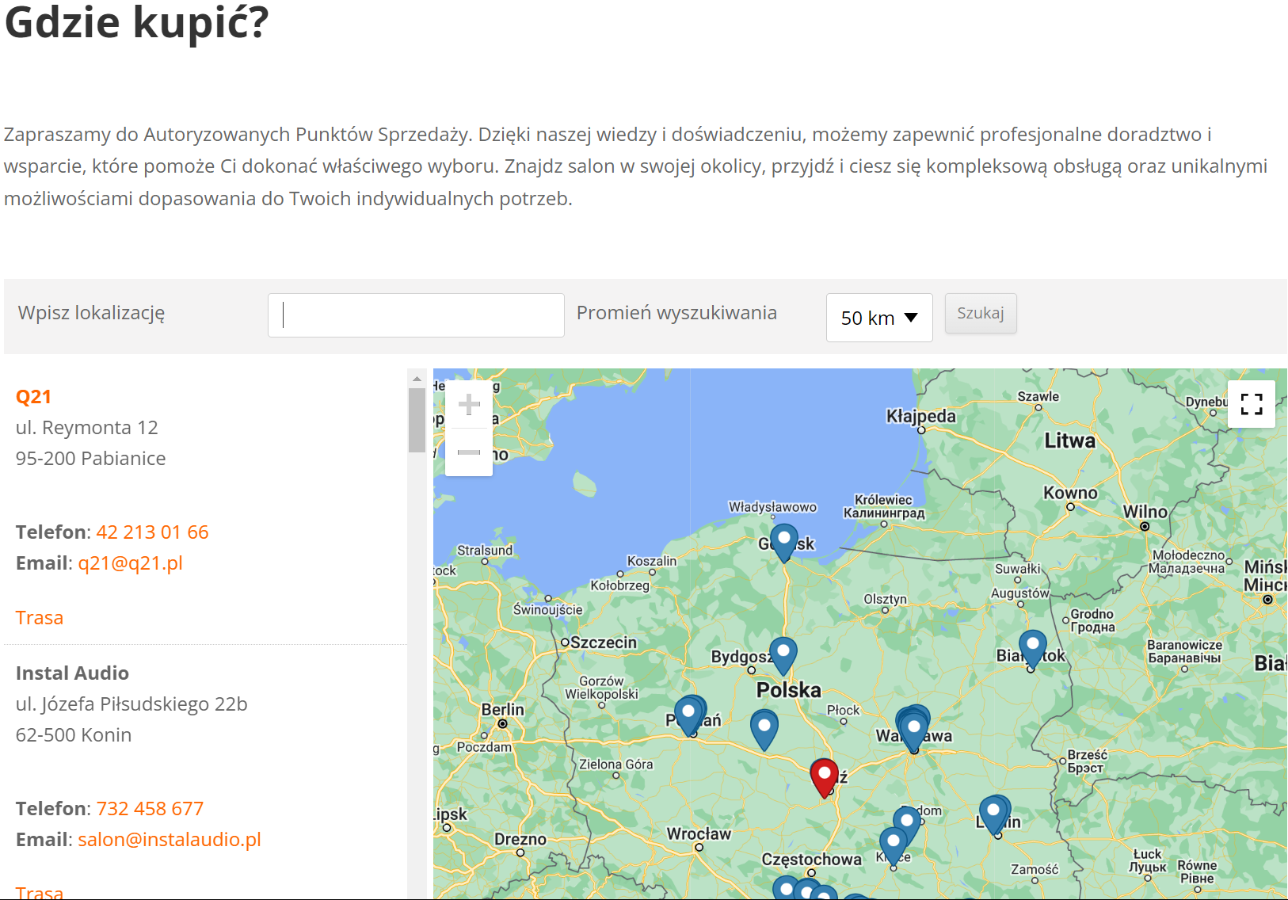Click the Litwa country label on the map
Viewport: 1288px width, 900px height.
(1070, 441)
